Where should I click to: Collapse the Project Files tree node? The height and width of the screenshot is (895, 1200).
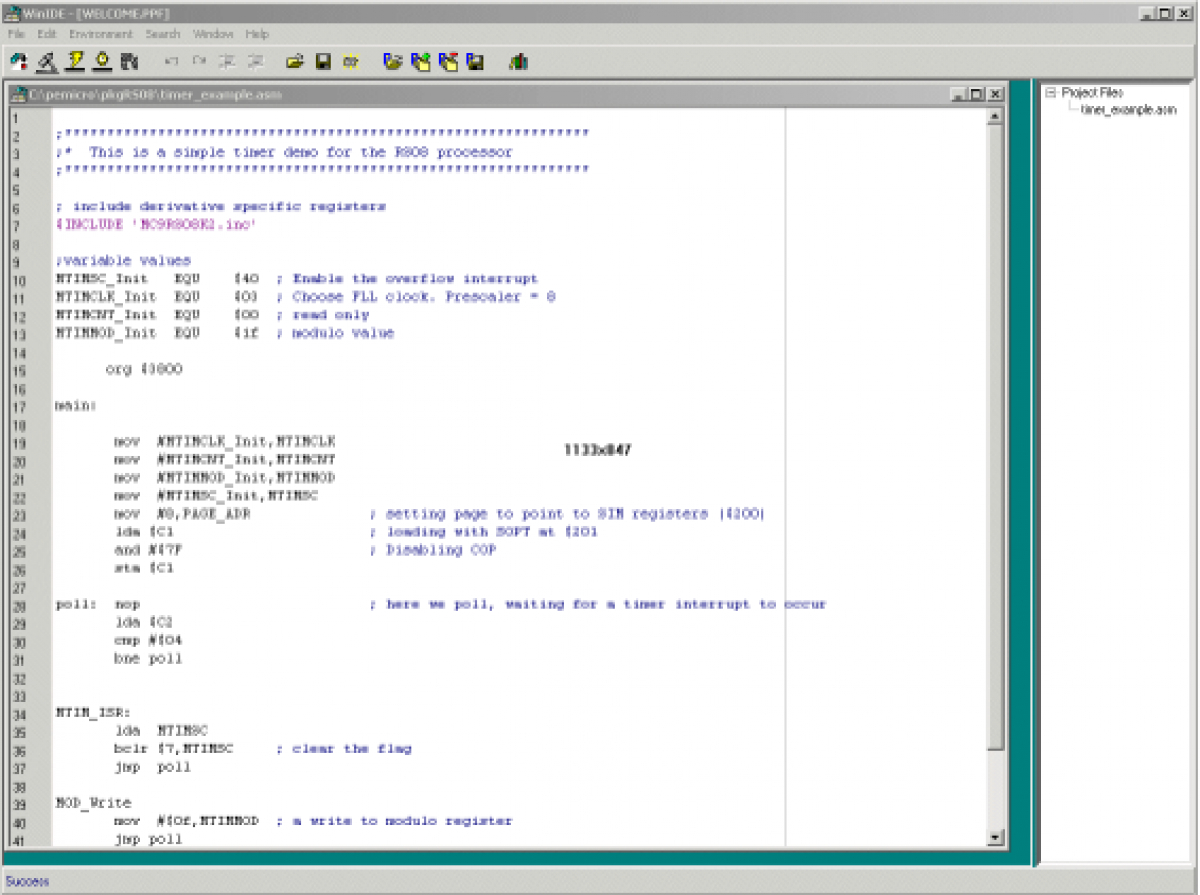[x=1052, y=91]
